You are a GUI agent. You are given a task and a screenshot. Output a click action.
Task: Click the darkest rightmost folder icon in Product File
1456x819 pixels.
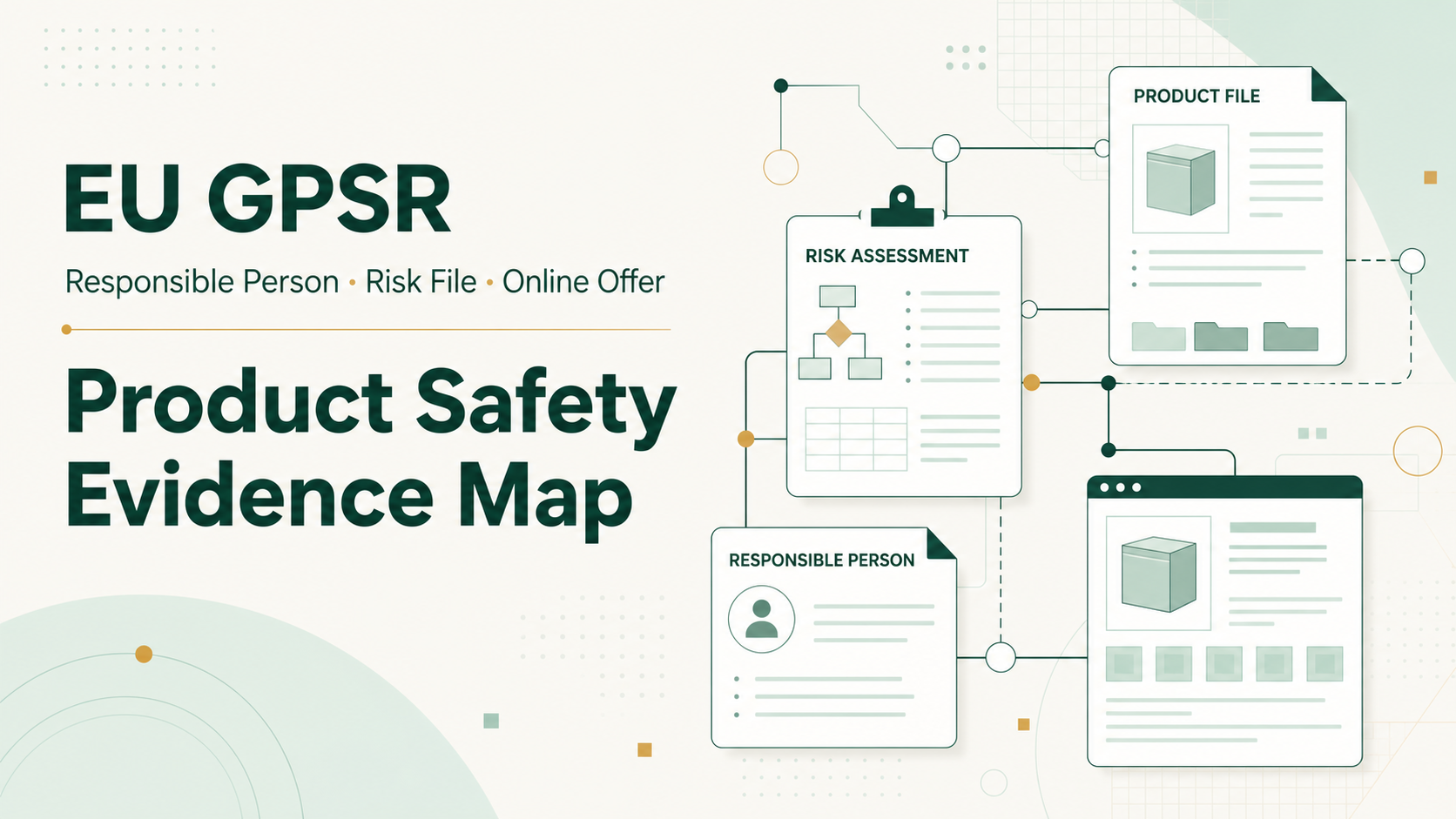(x=1291, y=336)
